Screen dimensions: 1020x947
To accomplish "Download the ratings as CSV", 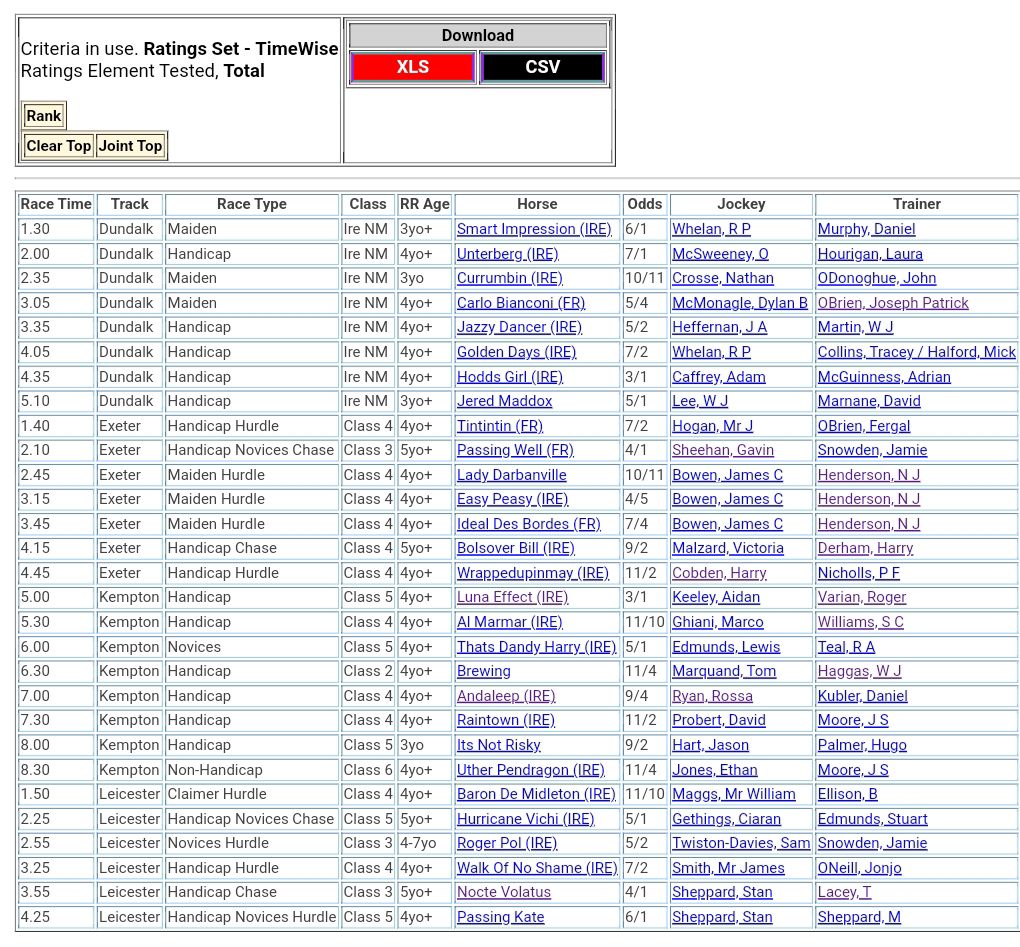I will click(x=543, y=67).
